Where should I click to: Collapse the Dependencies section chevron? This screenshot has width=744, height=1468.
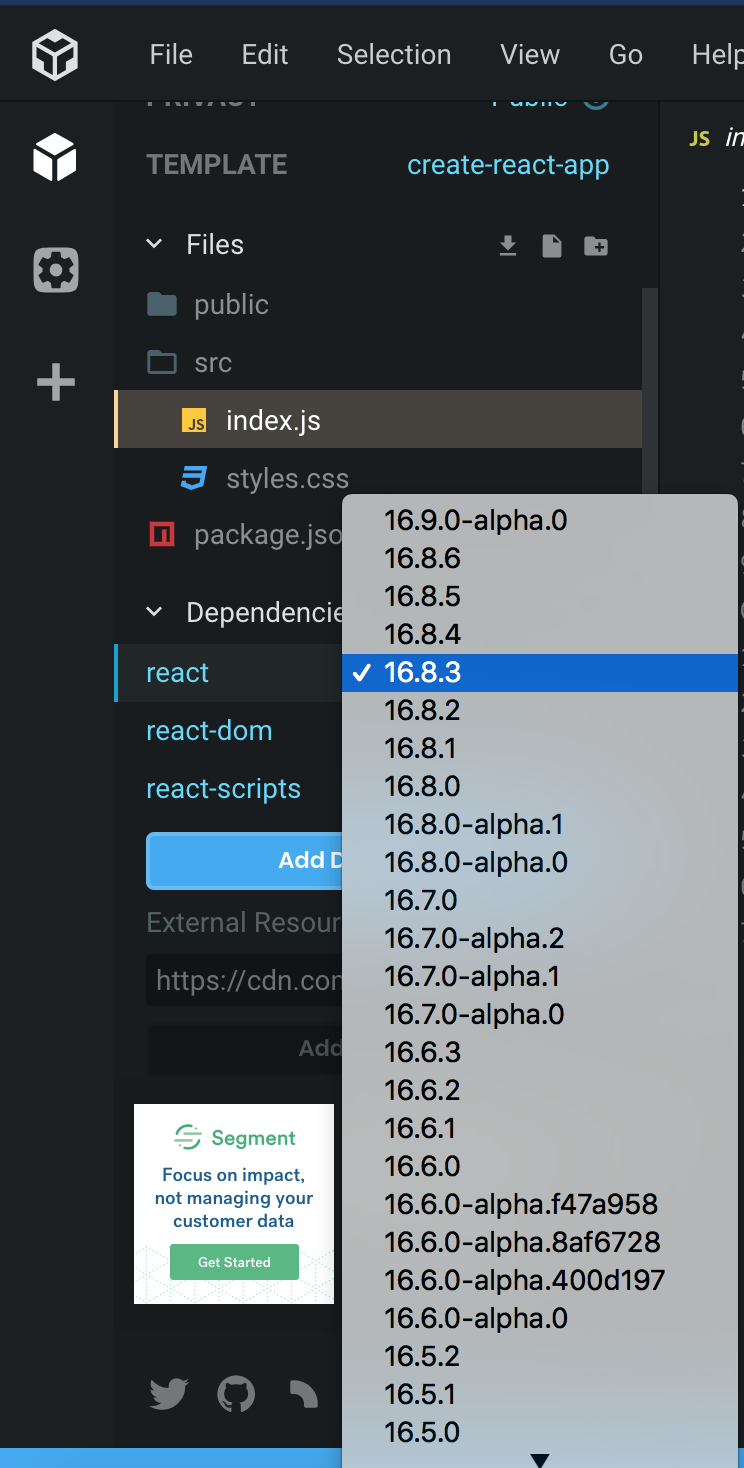154,611
